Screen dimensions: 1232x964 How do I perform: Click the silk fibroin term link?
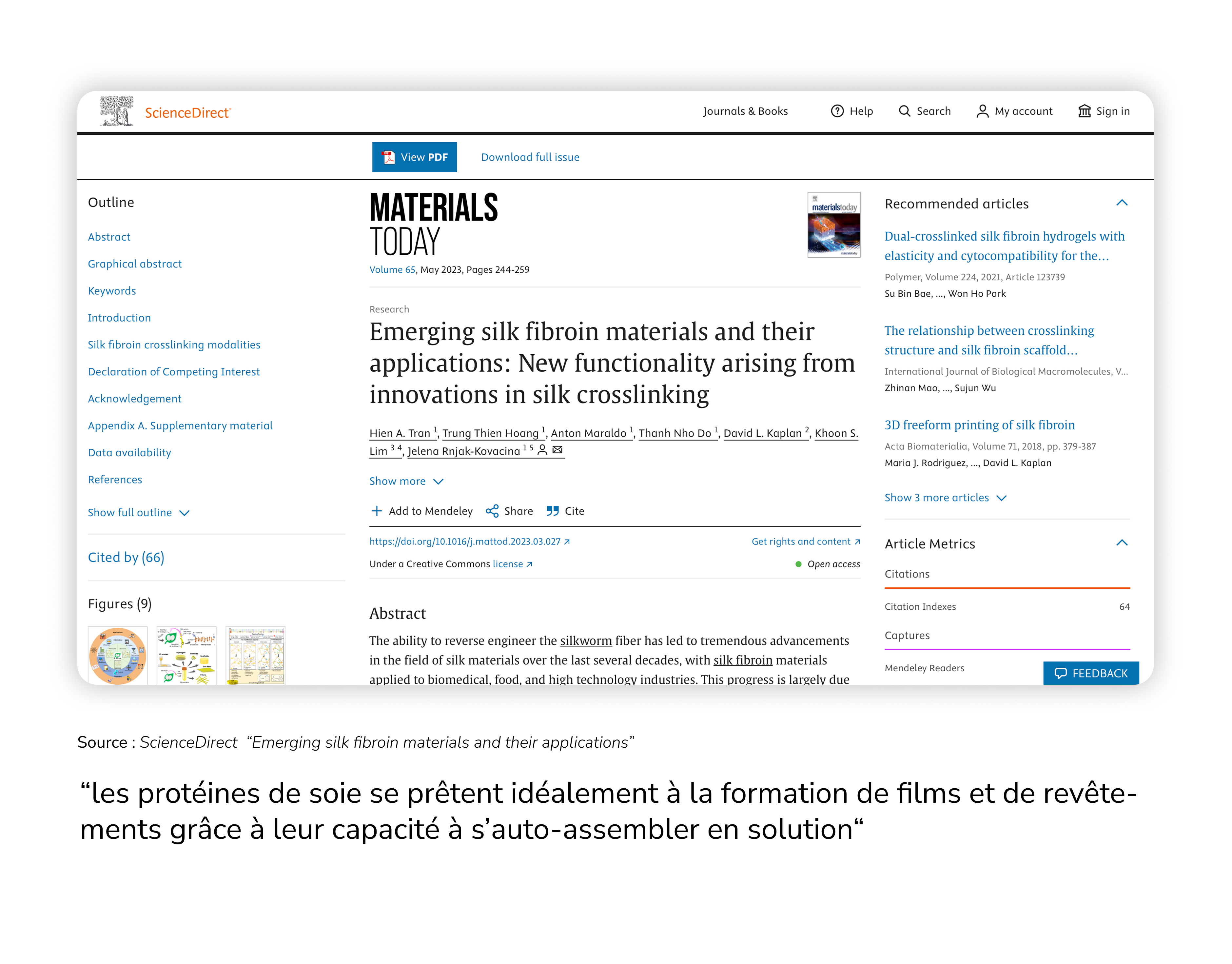pyautogui.click(x=743, y=660)
